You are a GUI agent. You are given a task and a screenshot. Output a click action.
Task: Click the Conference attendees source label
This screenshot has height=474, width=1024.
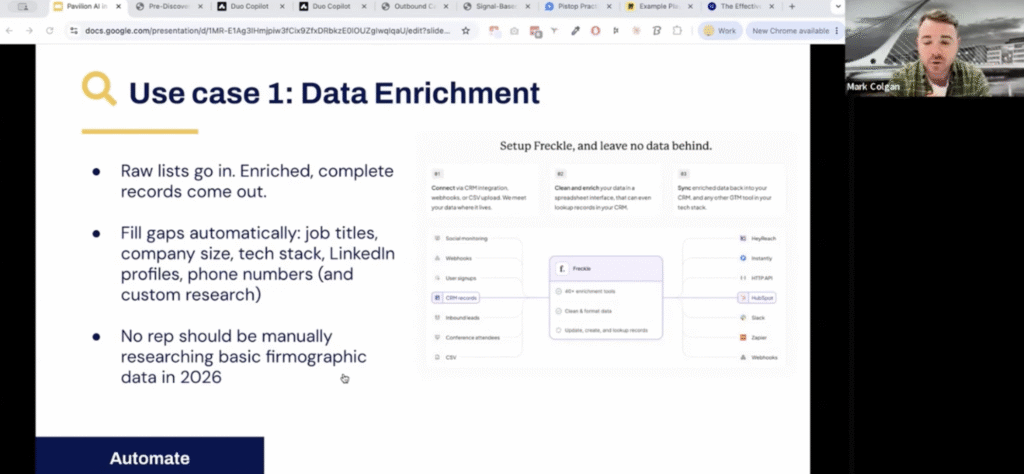pyautogui.click(x=472, y=338)
